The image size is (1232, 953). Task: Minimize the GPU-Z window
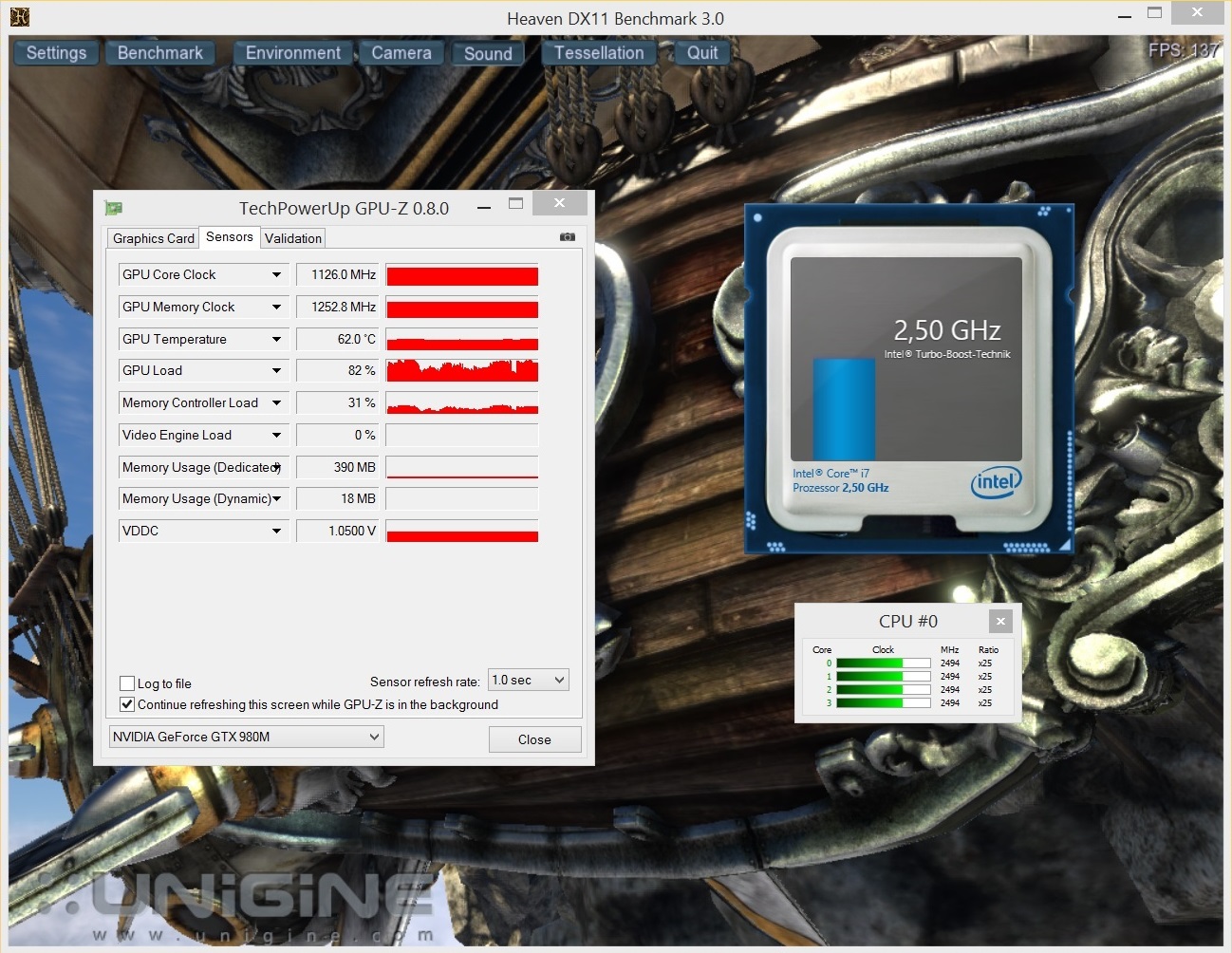484,205
